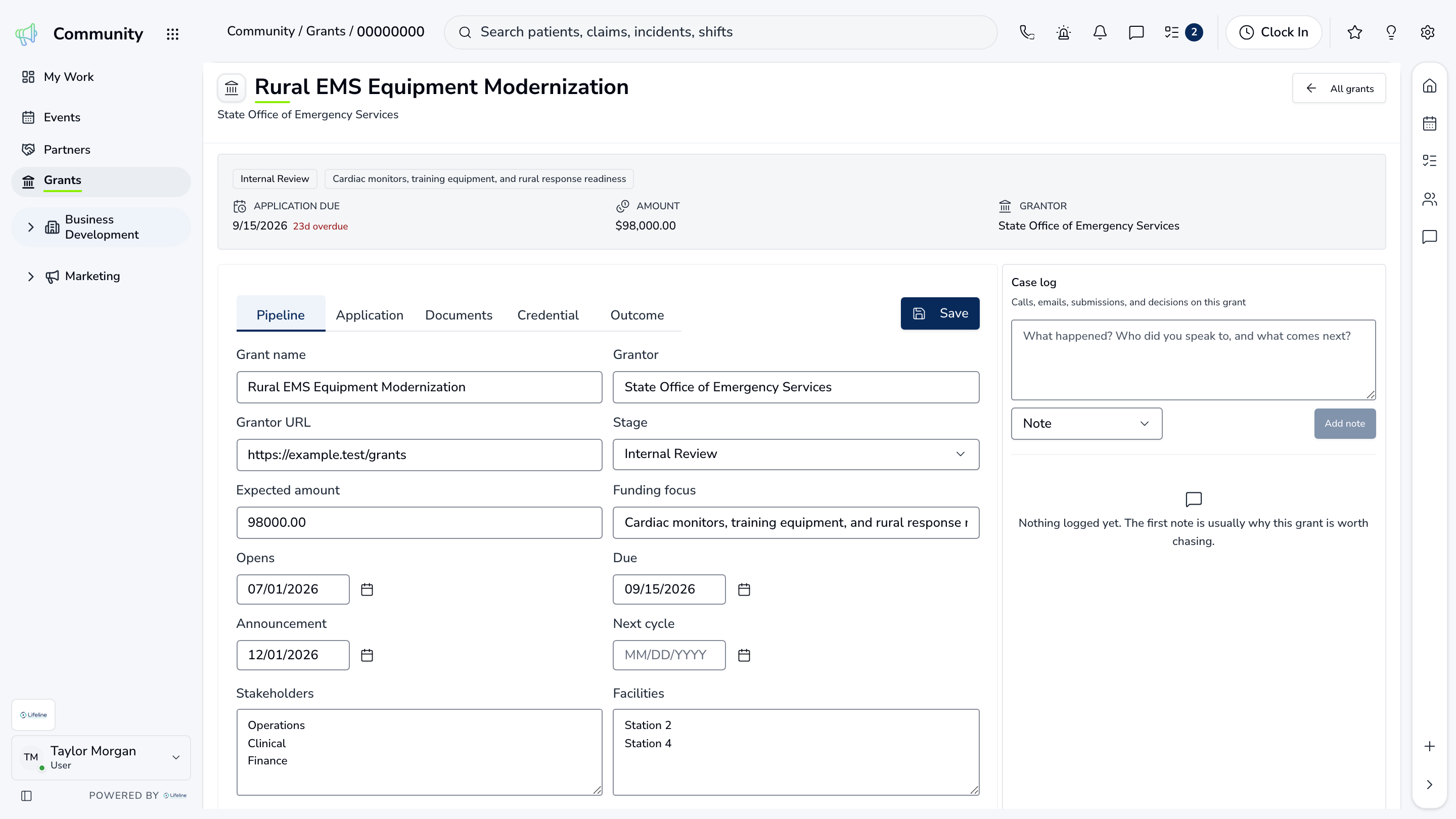Click the favorites star icon
This screenshot has height=819, width=1456.
(1355, 32)
